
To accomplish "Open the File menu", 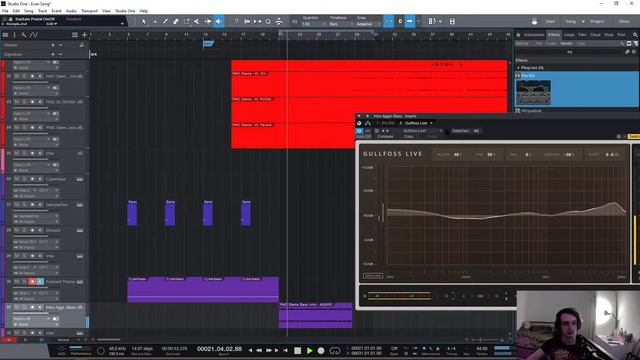I will click(5, 11).
